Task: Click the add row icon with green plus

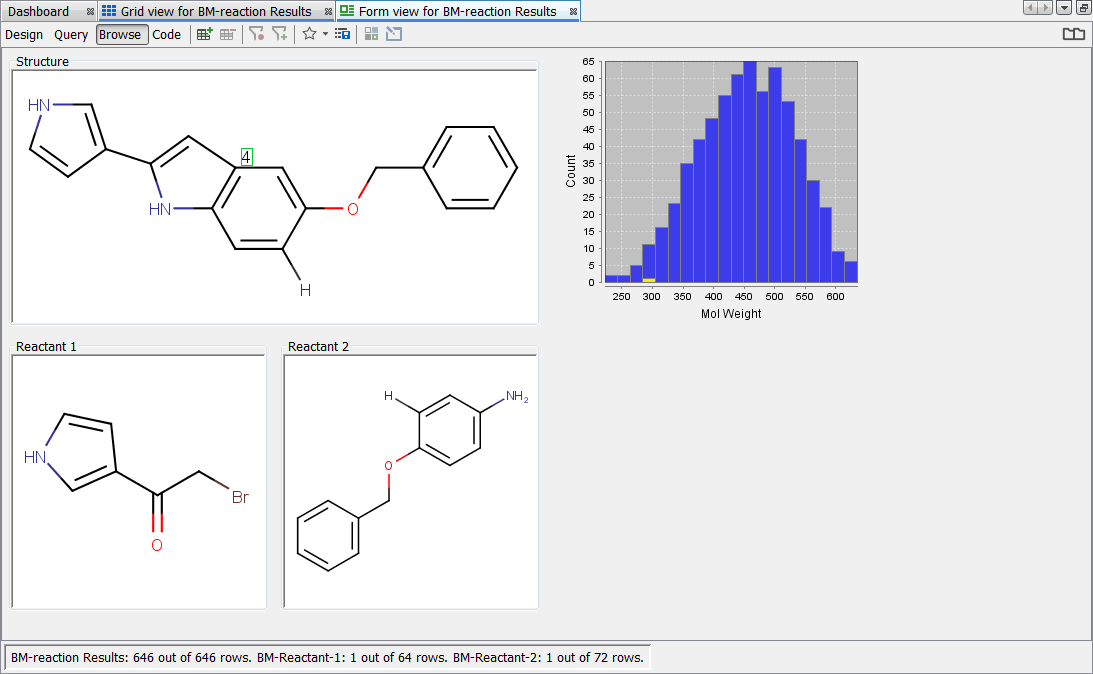Action: point(204,34)
